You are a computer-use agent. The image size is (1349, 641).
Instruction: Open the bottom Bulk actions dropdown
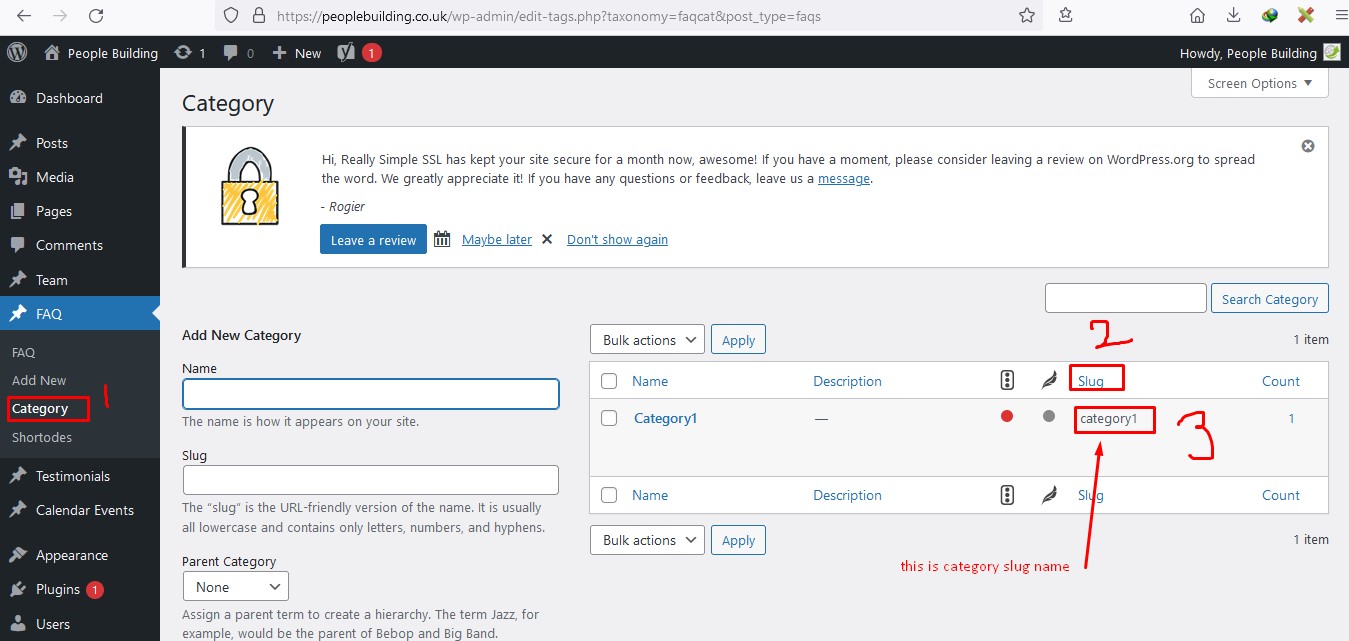(647, 540)
